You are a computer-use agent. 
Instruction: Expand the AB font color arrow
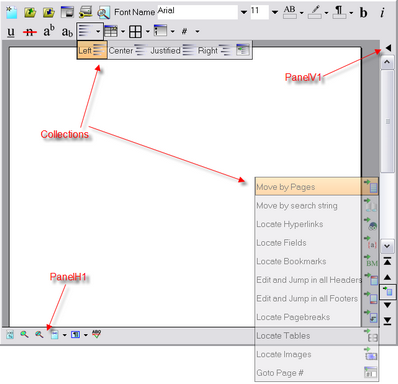point(302,13)
